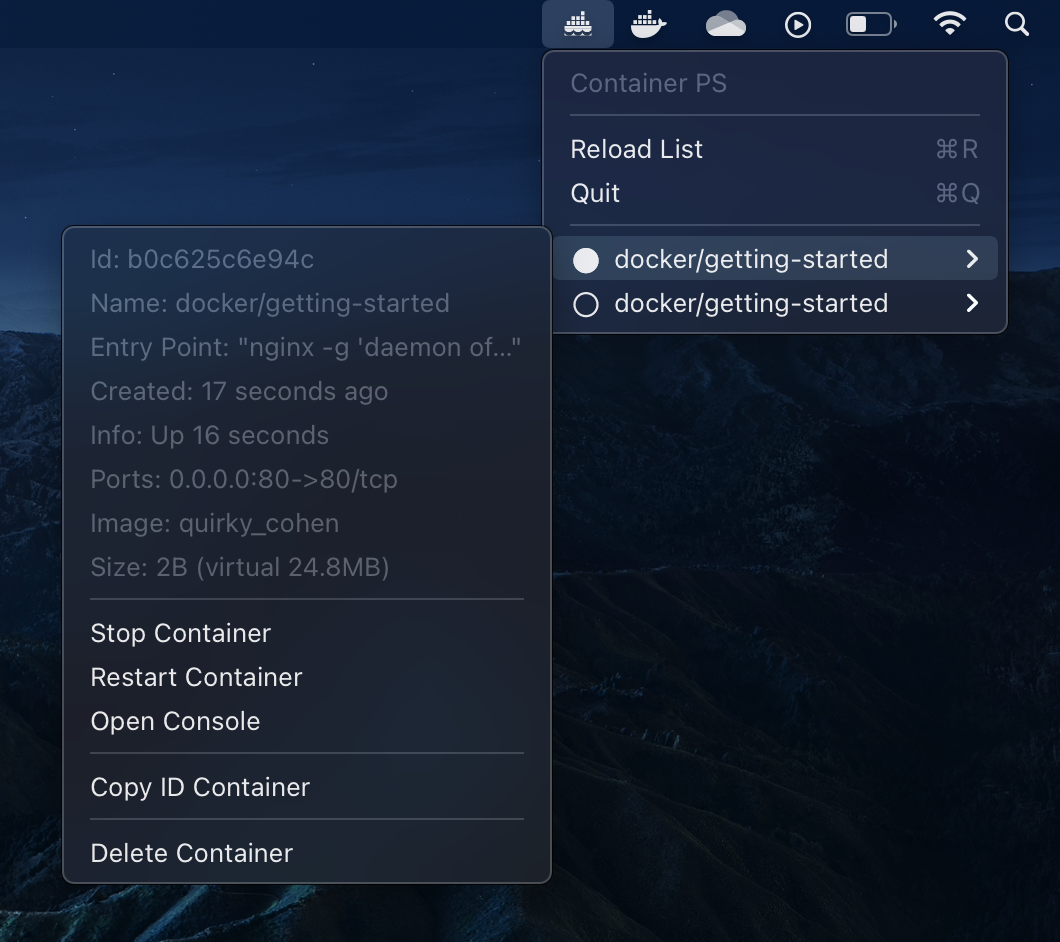Click the Created: 17 seconds ago row
This screenshot has height=942, width=1060.
click(307, 392)
